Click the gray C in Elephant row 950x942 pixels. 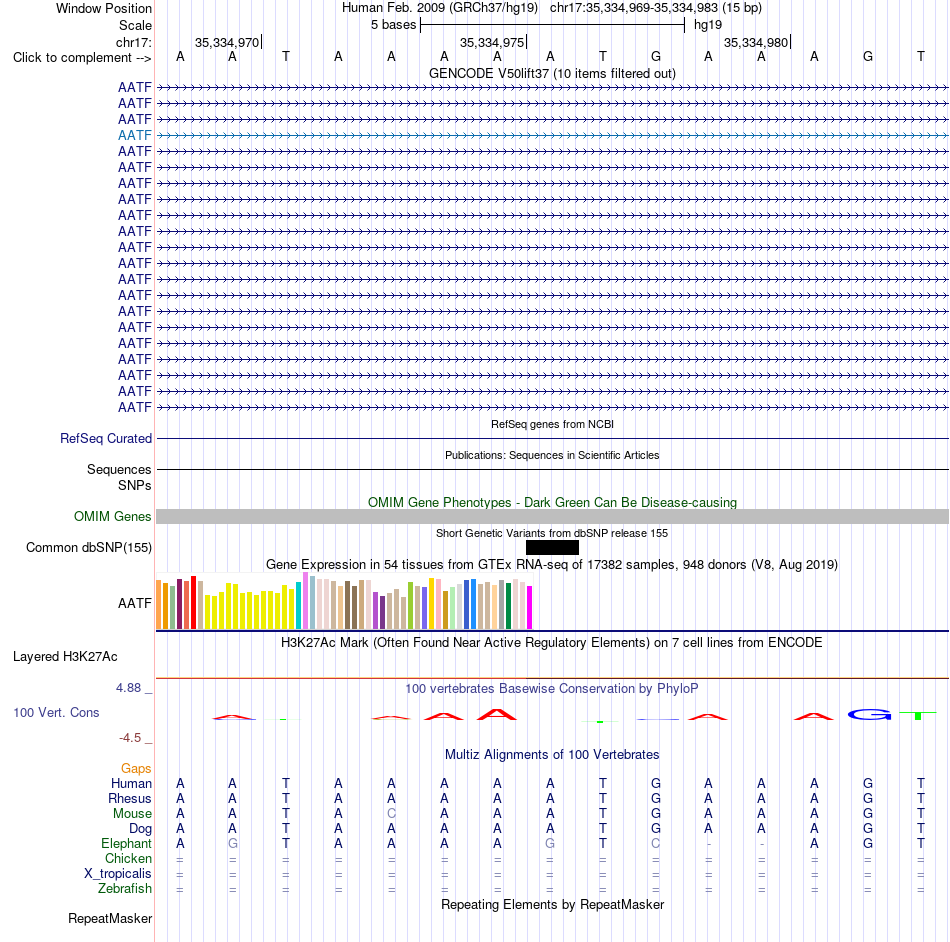tap(656, 843)
